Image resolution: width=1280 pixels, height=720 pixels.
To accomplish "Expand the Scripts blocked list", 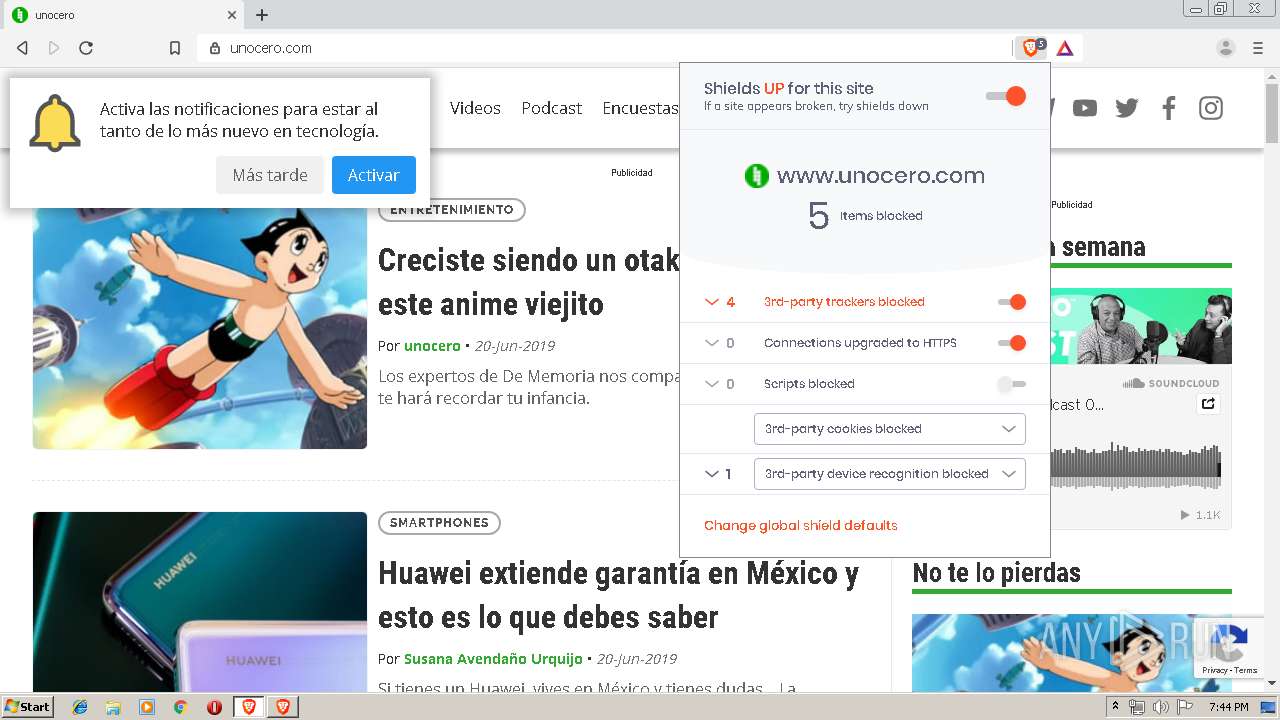I will 712,384.
